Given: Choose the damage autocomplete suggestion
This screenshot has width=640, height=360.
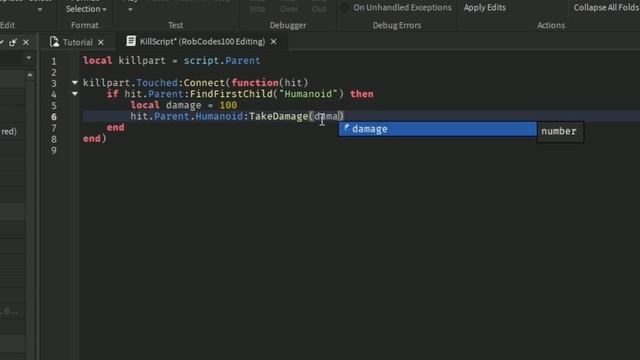Looking at the screenshot, I should 437,129.
